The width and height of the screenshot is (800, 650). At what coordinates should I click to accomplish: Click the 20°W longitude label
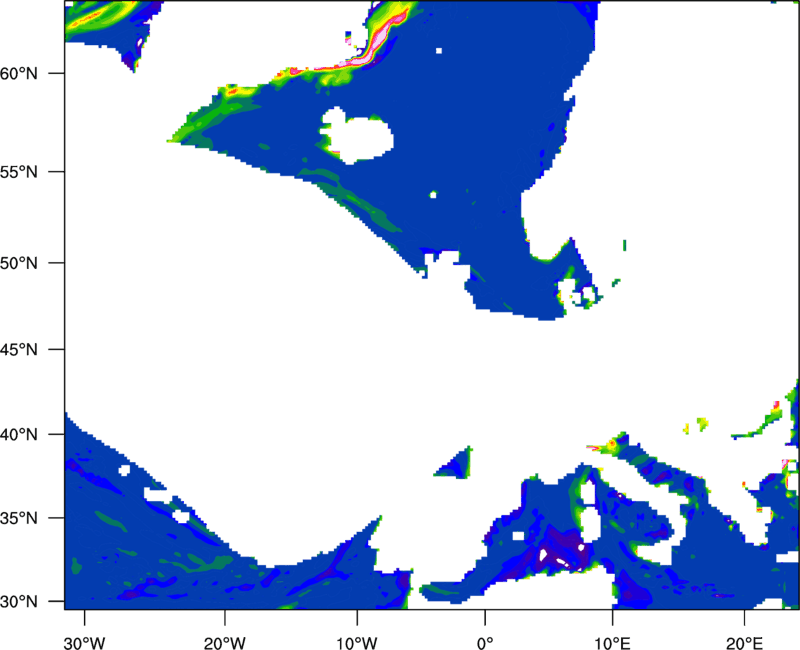click(x=224, y=643)
